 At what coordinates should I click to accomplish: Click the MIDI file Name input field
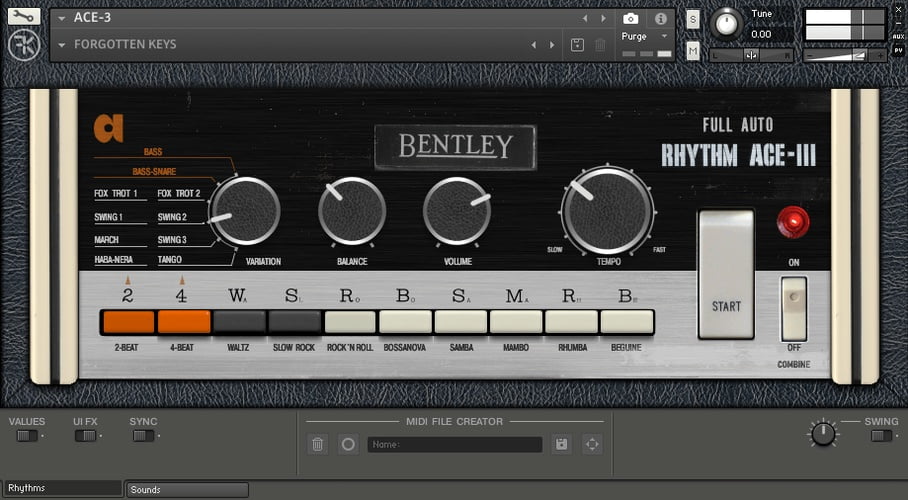(x=455, y=444)
